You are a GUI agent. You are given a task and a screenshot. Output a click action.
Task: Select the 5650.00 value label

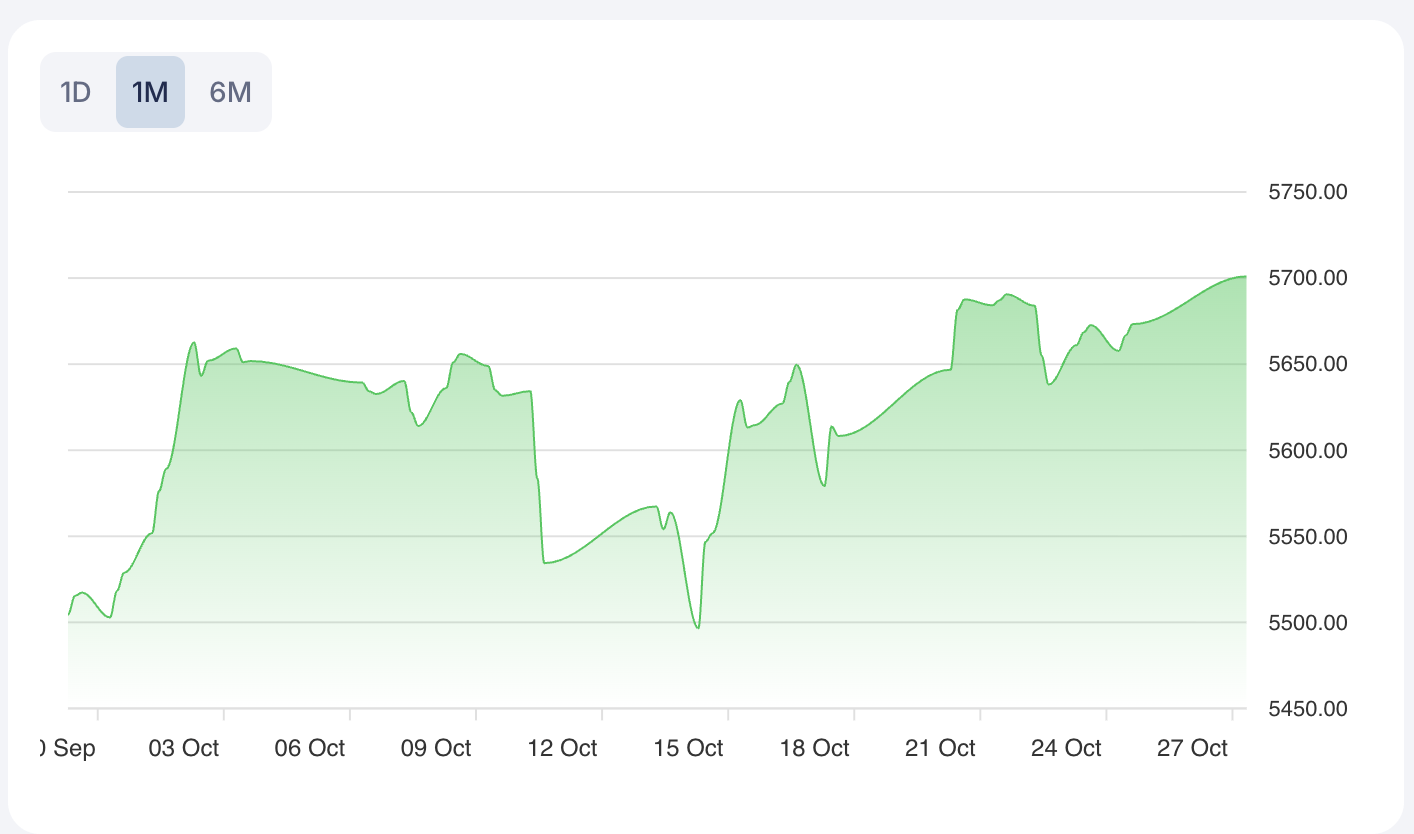click(1307, 364)
